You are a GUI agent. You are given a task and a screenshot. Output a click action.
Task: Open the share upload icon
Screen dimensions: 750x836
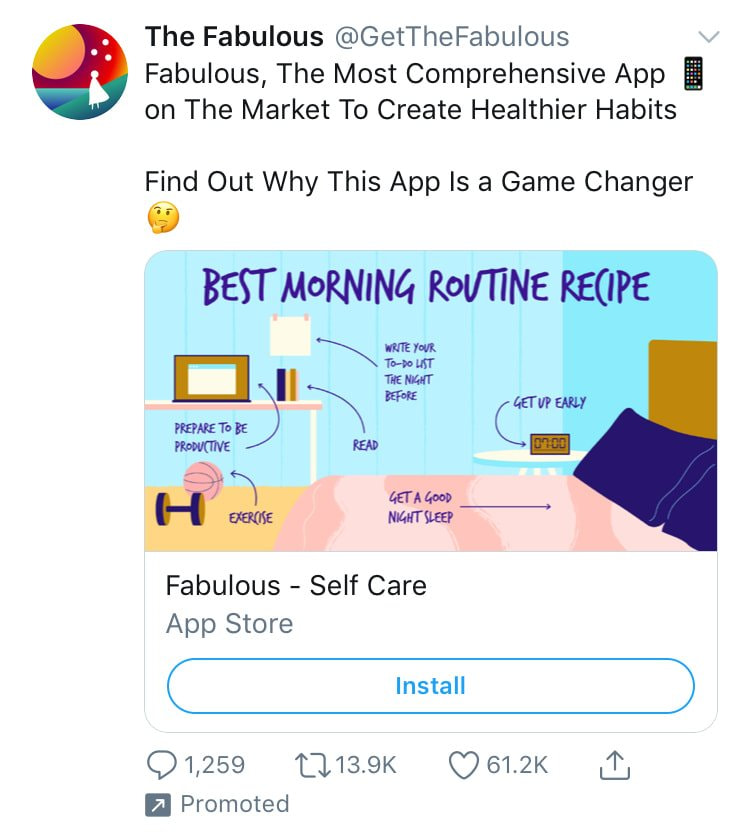click(x=615, y=764)
